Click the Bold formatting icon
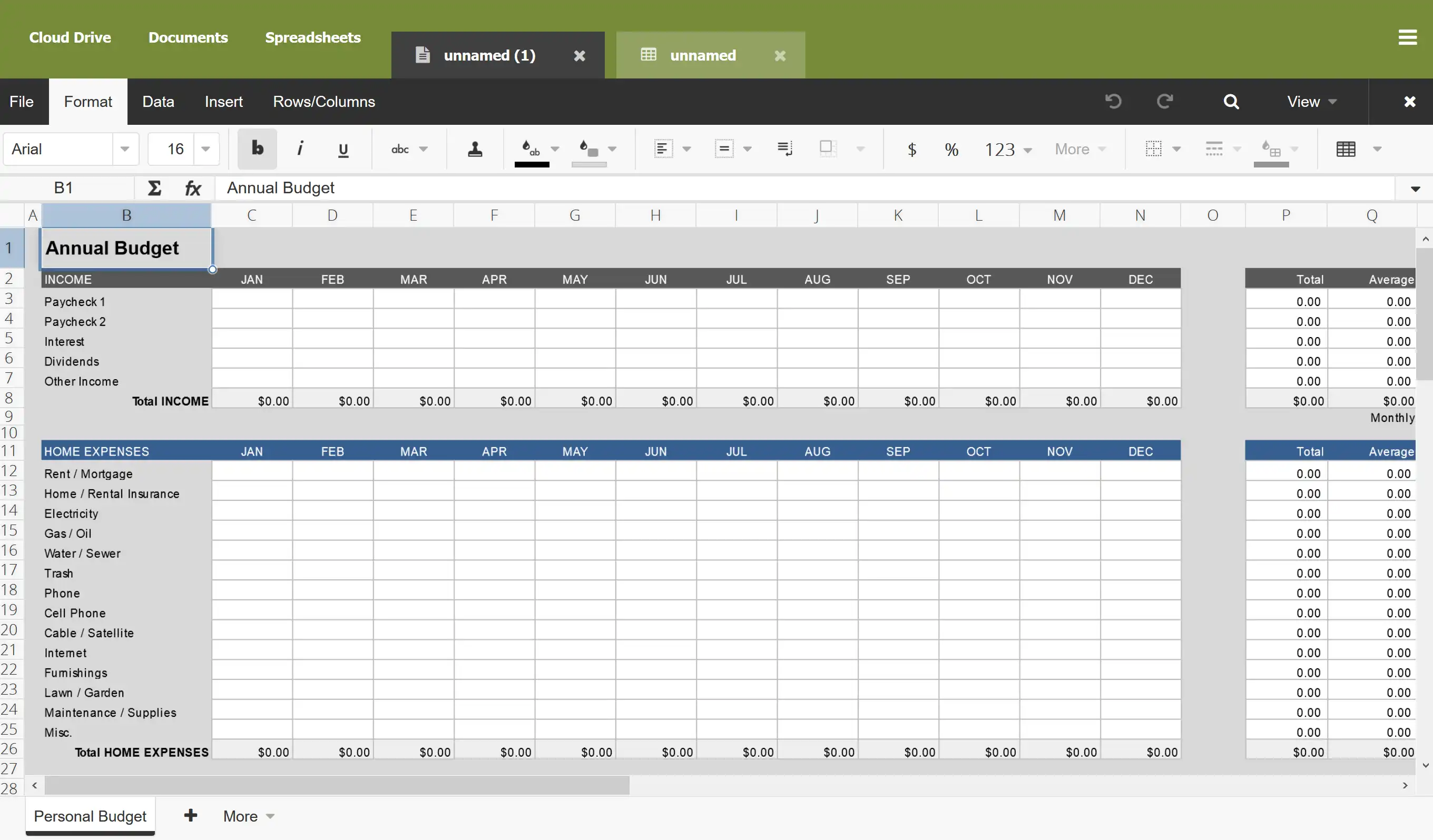Viewport: 1433px width, 840px height. 257,148
